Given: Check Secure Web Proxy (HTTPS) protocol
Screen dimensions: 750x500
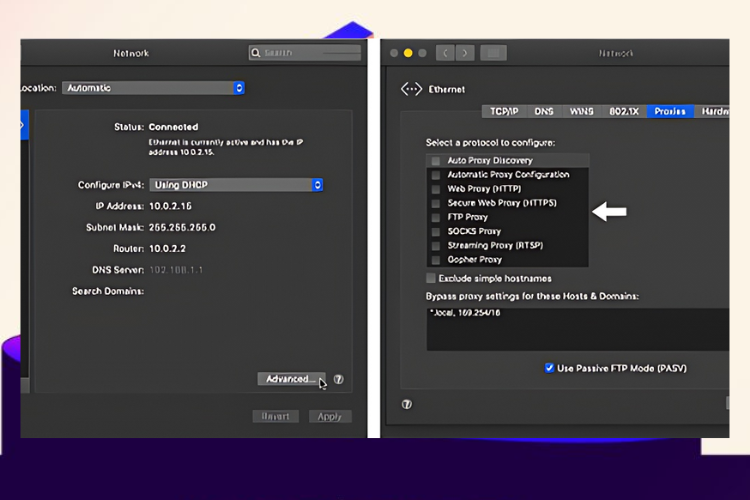Looking at the screenshot, I should (x=436, y=203).
